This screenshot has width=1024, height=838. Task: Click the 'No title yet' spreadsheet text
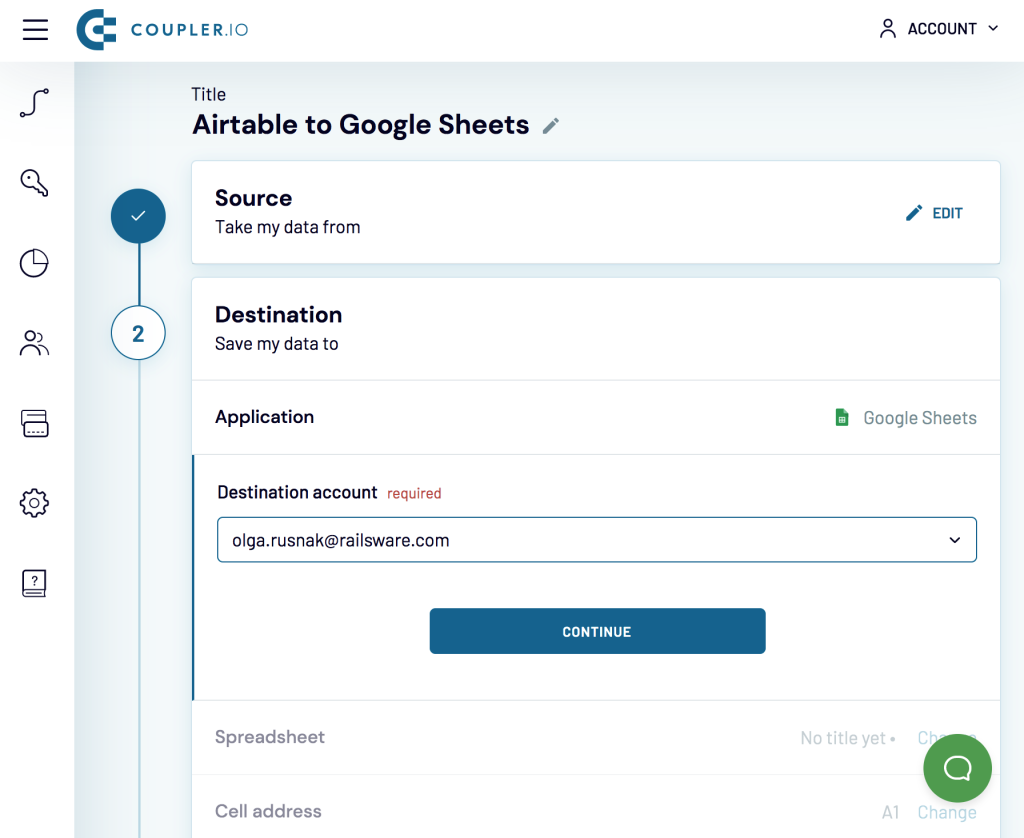pyautogui.click(x=843, y=738)
